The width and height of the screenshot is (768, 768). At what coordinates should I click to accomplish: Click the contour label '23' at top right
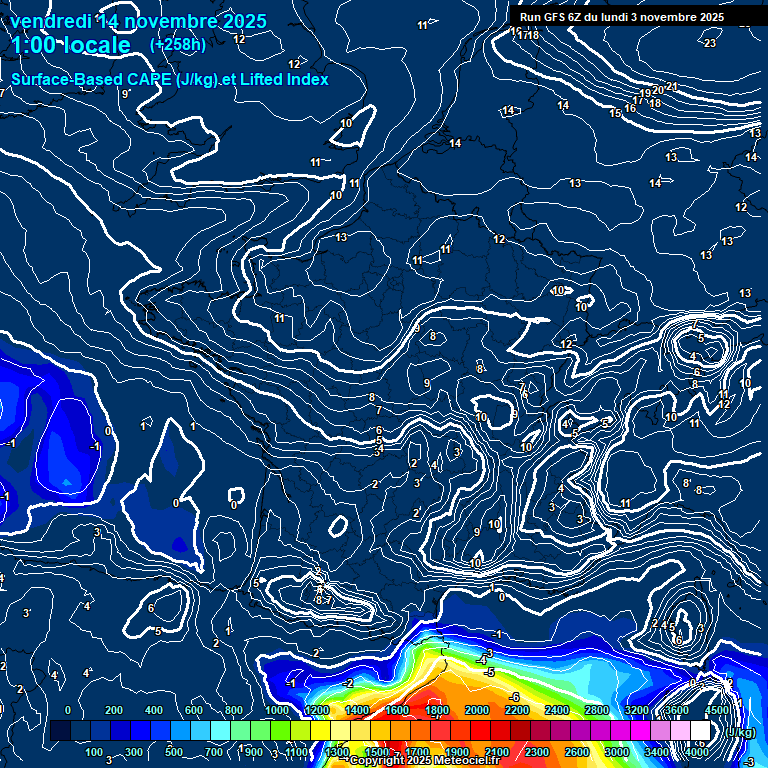tap(710, 43)
